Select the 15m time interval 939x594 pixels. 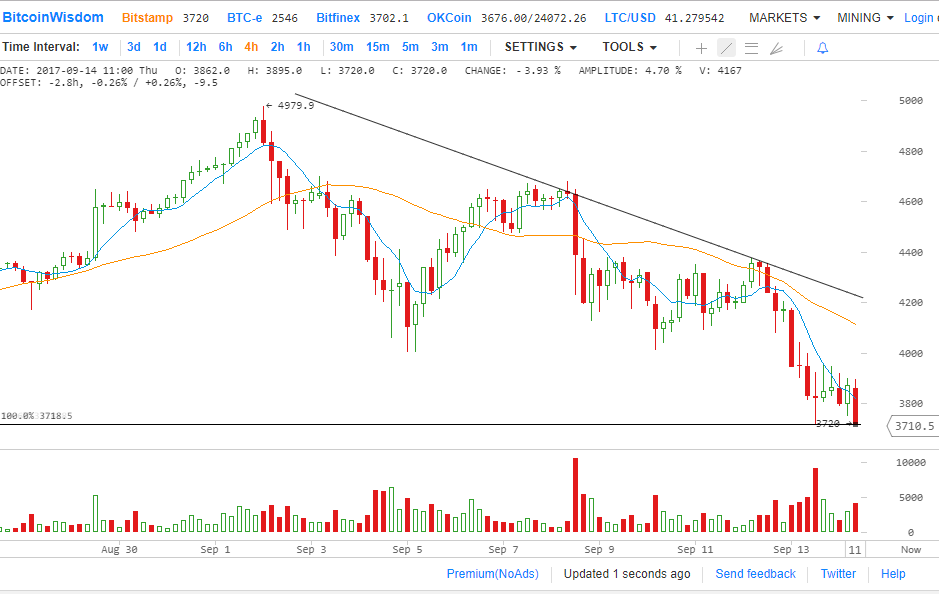coord(377,47)
